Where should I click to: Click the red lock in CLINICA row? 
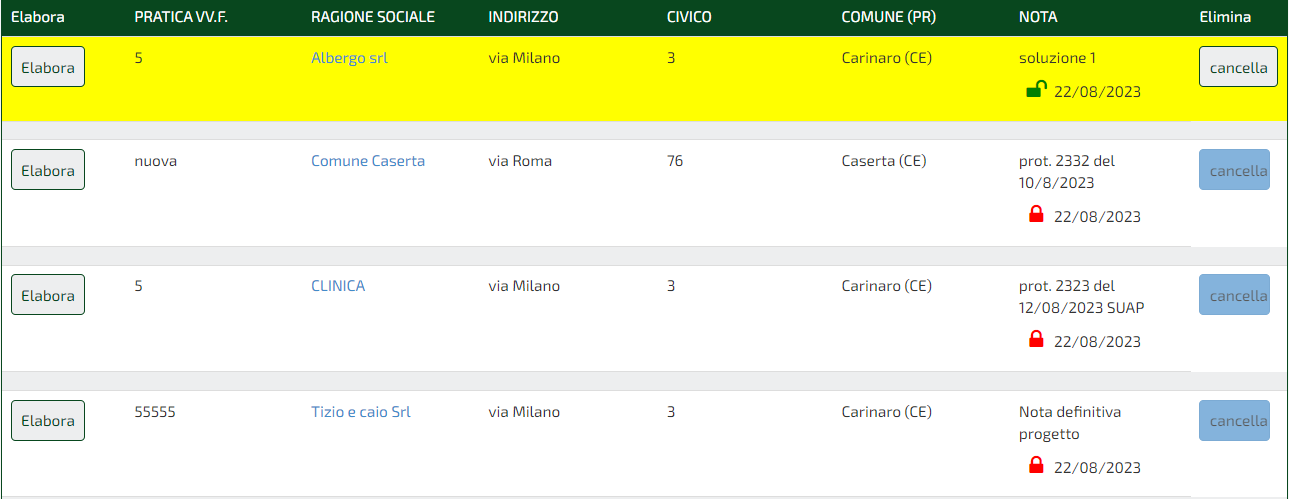pyautogui.click(x=1036, y=340)
